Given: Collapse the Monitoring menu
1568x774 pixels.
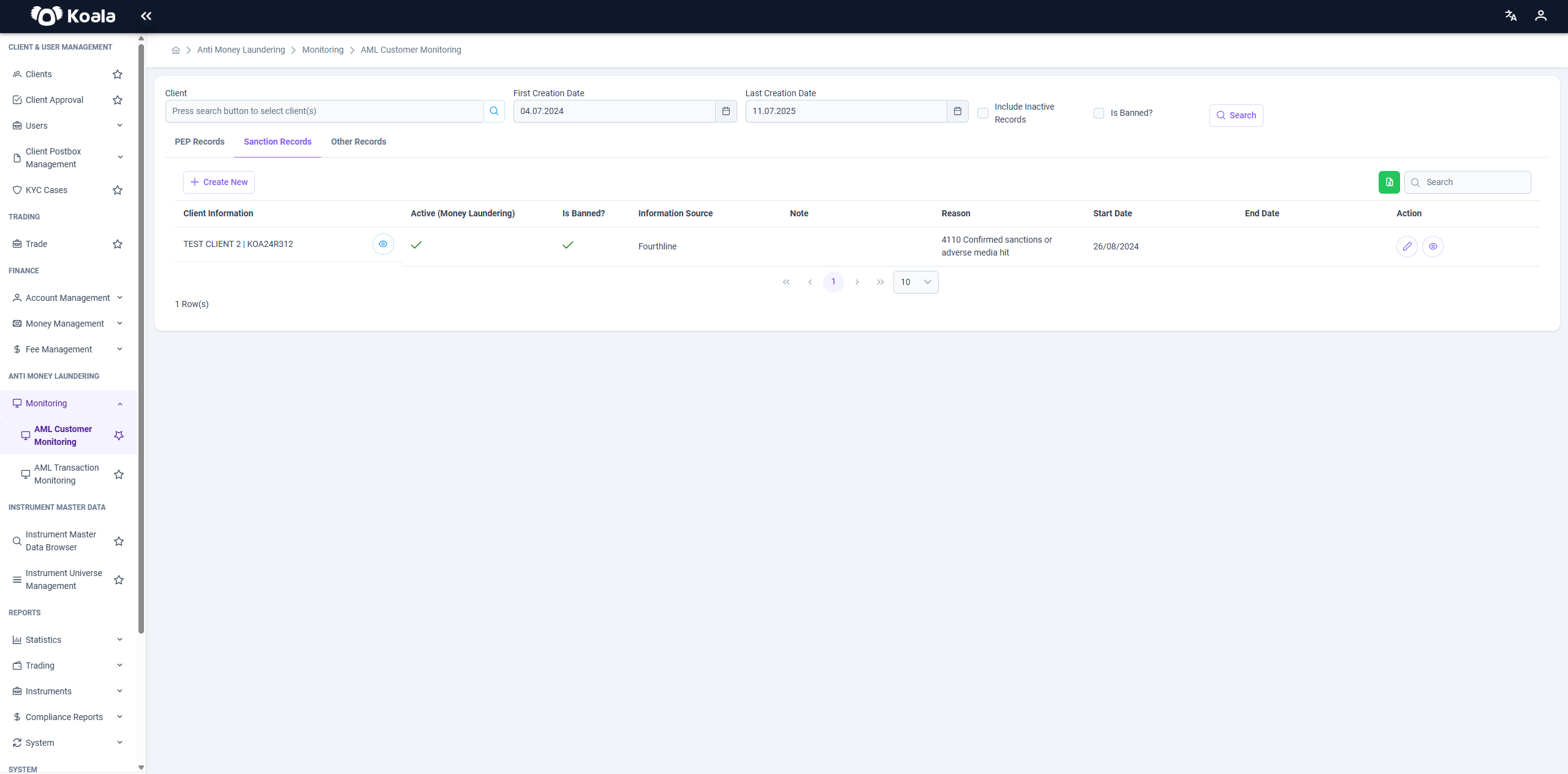Looking at the screenshot, I should (67, 403).
